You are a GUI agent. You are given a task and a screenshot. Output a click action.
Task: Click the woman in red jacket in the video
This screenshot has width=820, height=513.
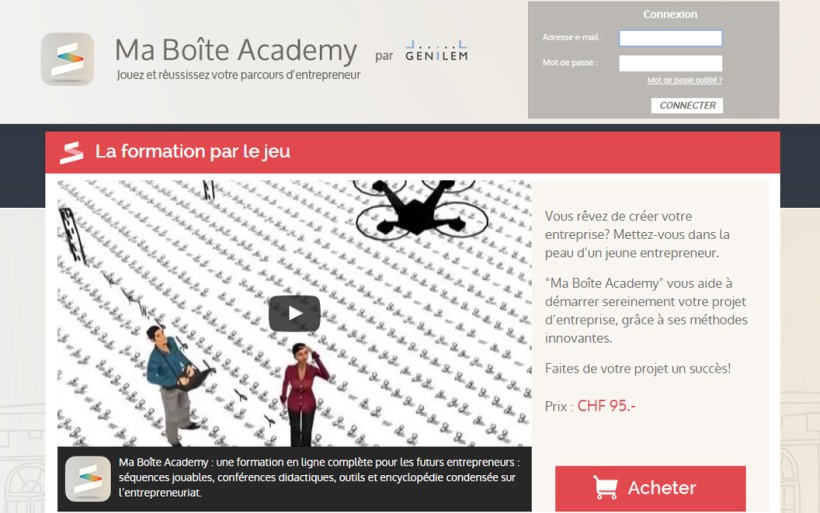coord(305,393)
